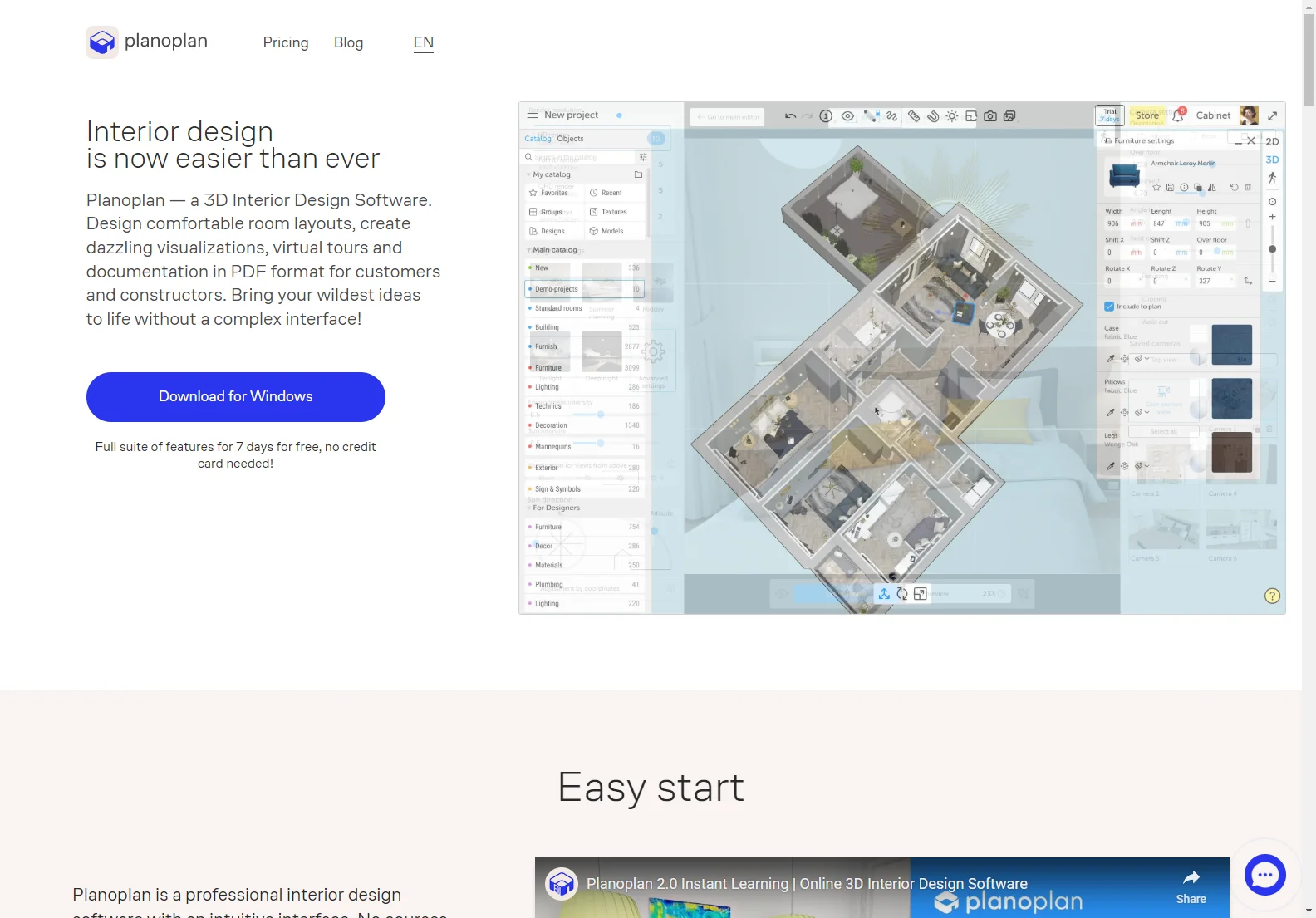Reset the armchair settings with the circular arrow
The image size is (1316, 918).
(x=1234, y=188)
